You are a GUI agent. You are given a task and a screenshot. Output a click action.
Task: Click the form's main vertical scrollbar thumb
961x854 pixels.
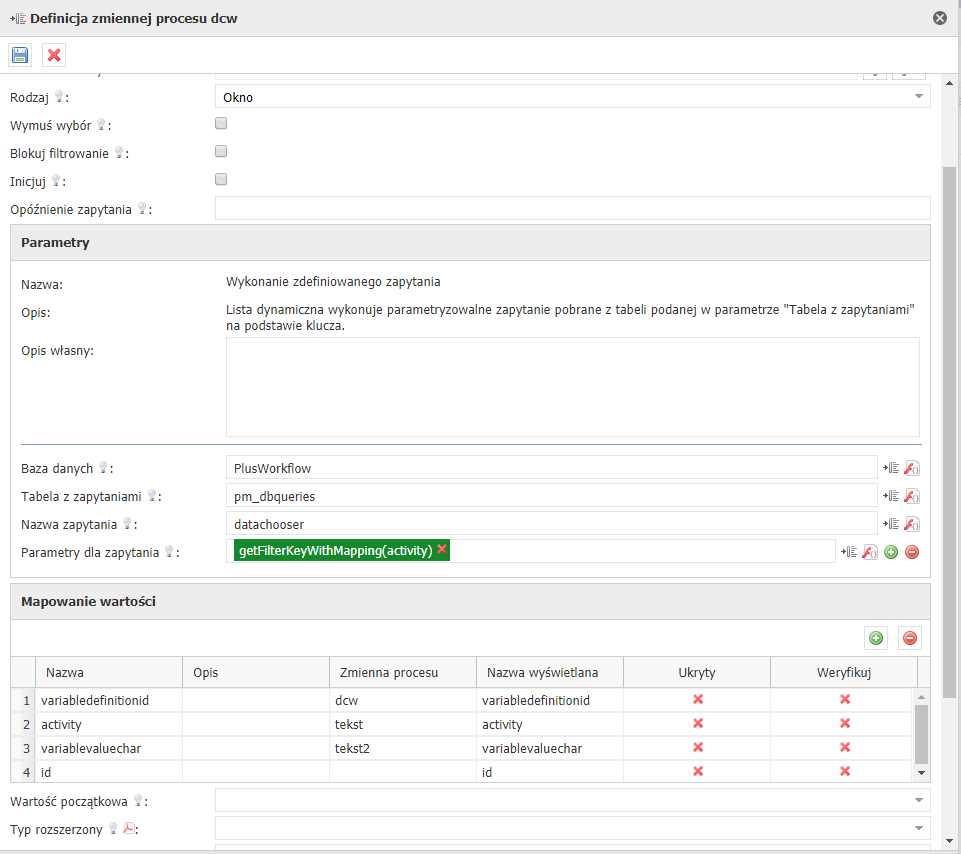[x=949, y=432]
